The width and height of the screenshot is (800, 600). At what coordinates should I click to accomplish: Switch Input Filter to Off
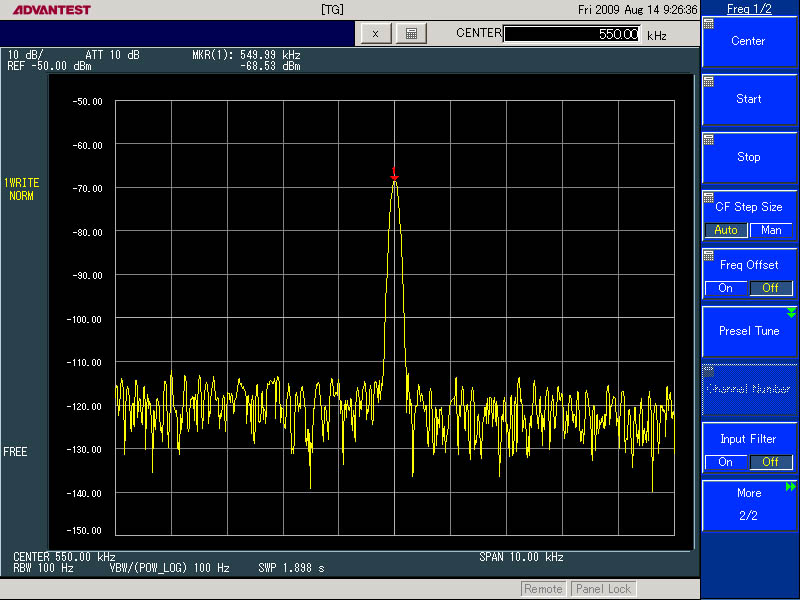(x=771, y=462)
